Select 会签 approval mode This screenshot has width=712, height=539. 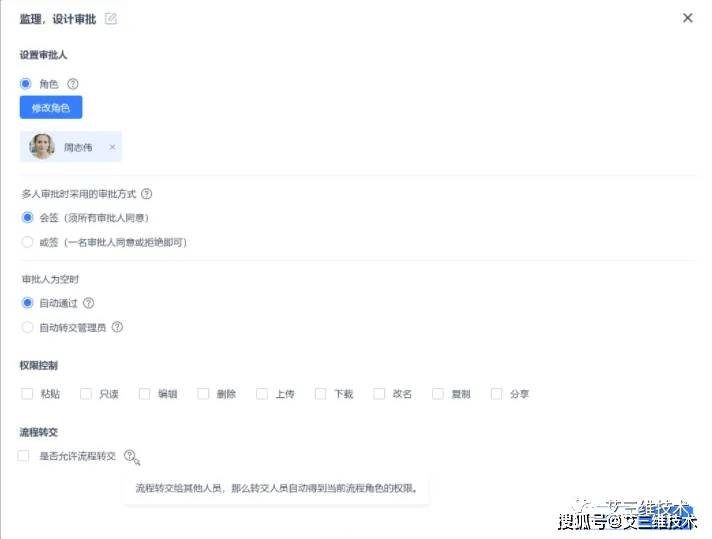point(27,218)
